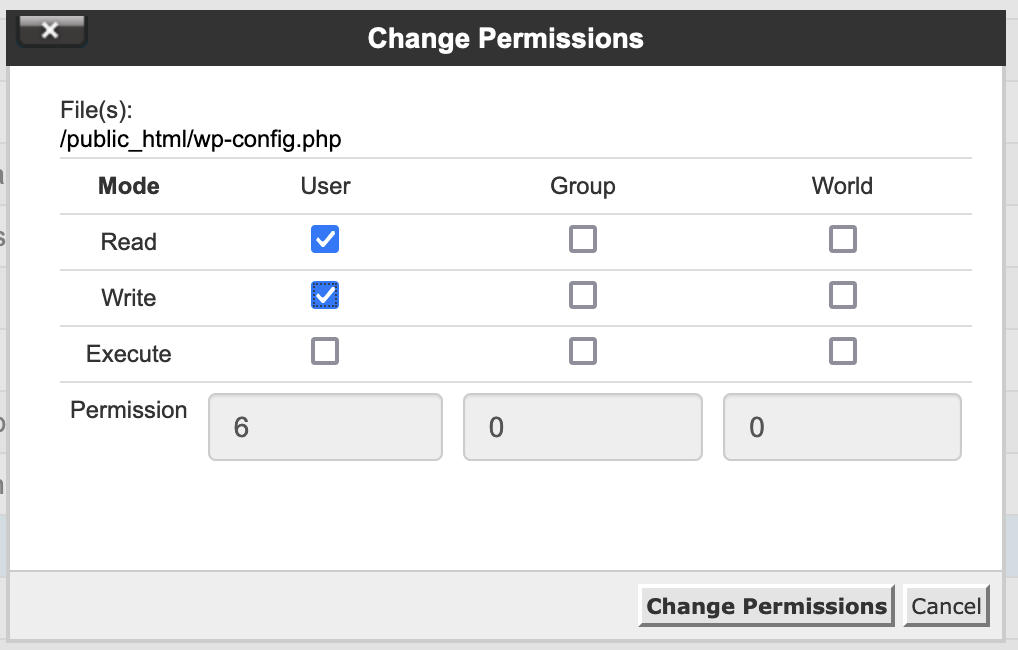Enable Group Write permission checkbox
Screen dimensions: 1018x650
click(x=583, y=295)
